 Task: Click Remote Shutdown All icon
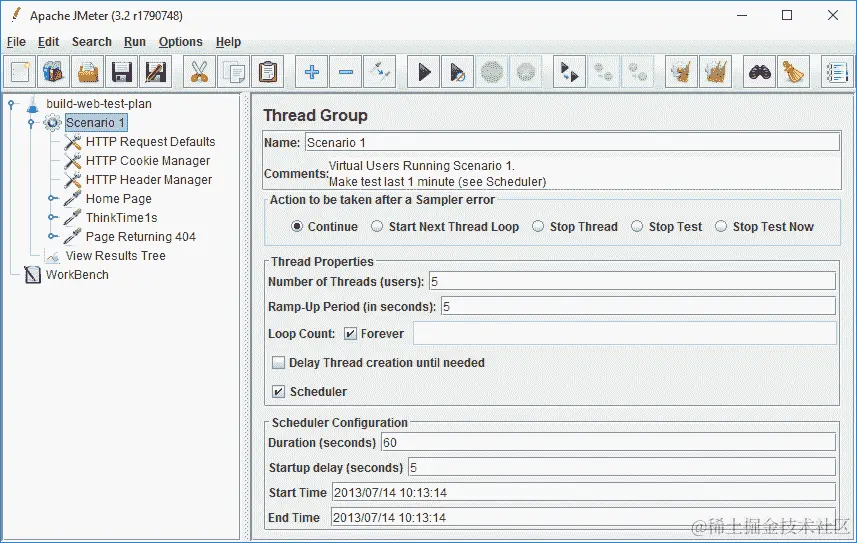point(637,72)
